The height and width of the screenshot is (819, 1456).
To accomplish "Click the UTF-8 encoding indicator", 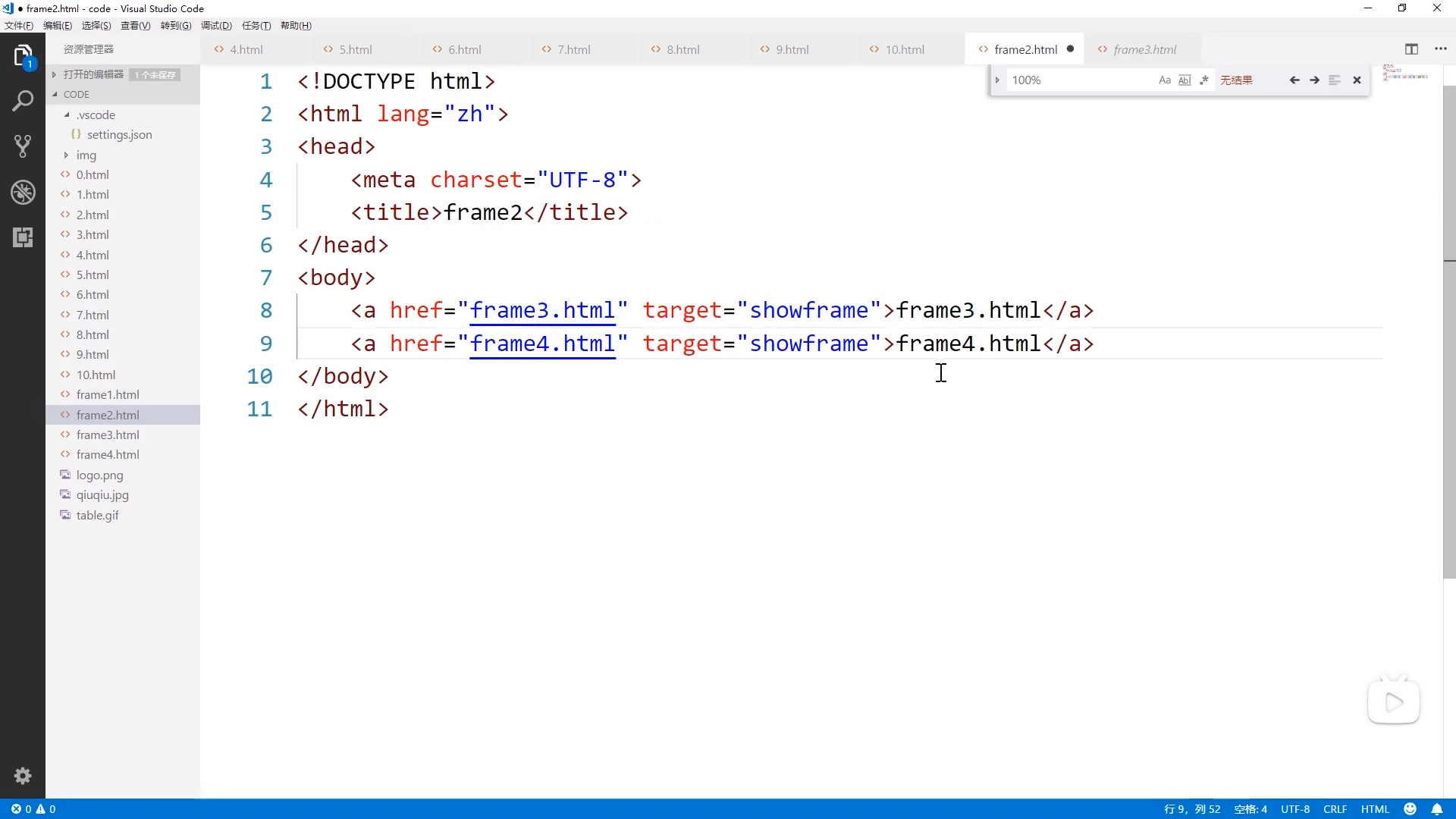I will point(1295,809).
